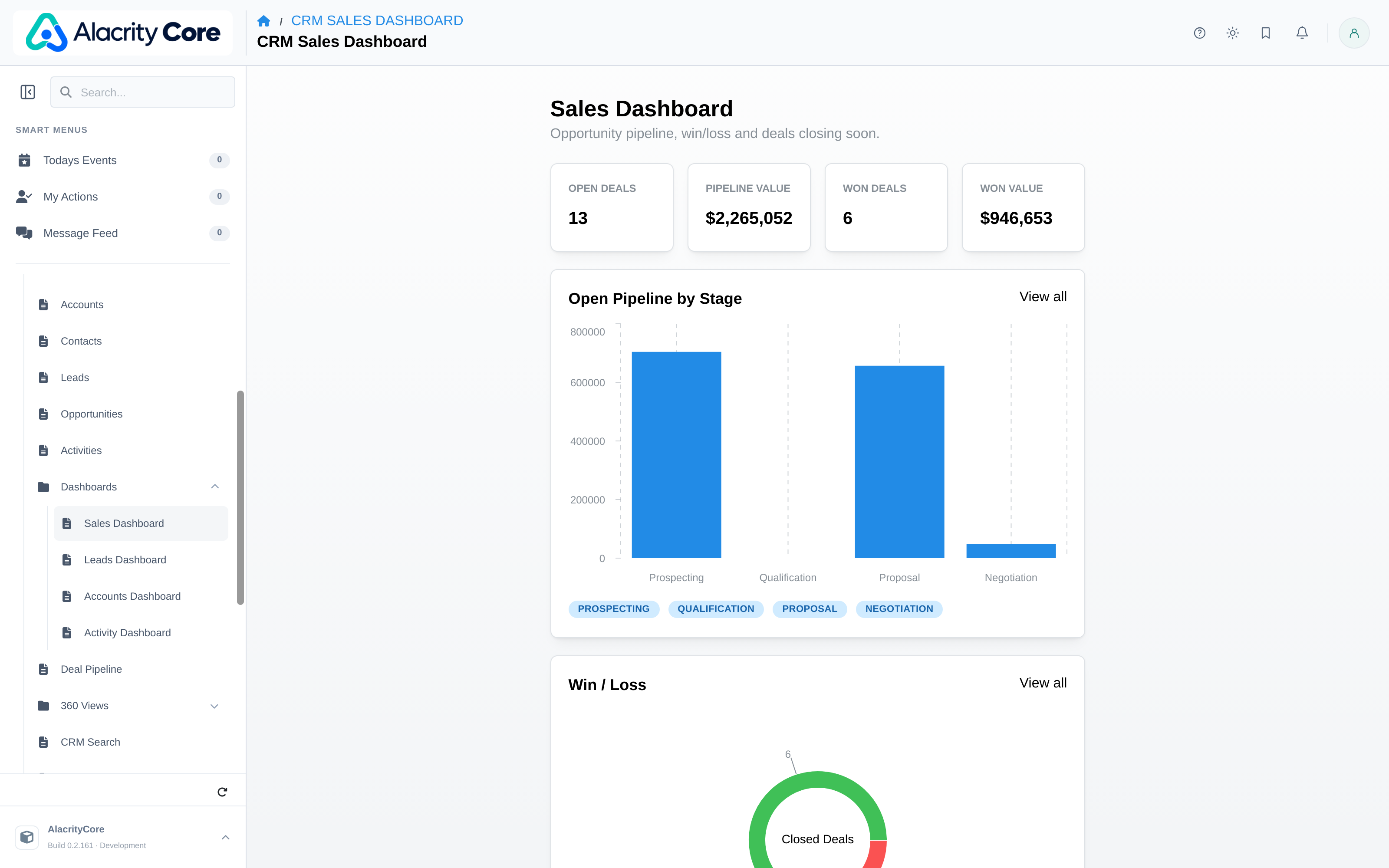Open the notifications bell
The image size is (1389, 868).
(1302, 33)
